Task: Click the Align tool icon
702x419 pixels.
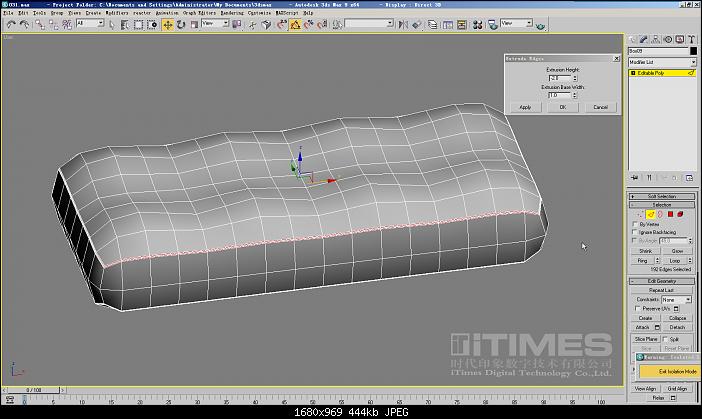Action: [x=417, y=25]
